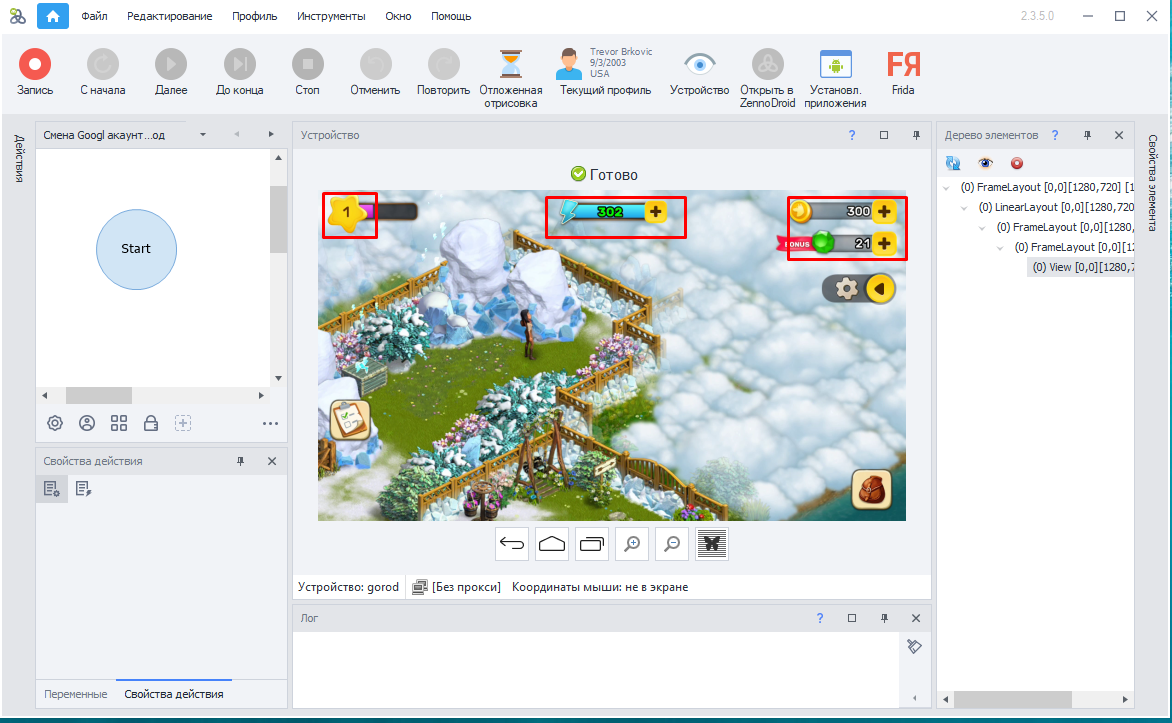Redo with Повторить toolbar icon

[443, 64]
